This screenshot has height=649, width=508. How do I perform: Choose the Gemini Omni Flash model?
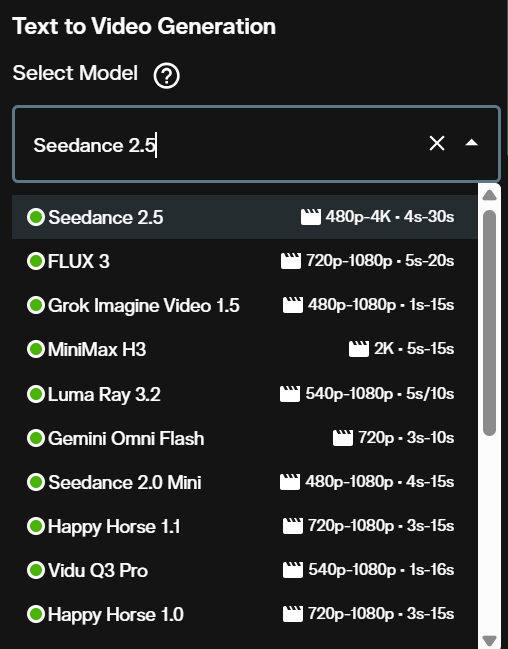pos(245,438)
